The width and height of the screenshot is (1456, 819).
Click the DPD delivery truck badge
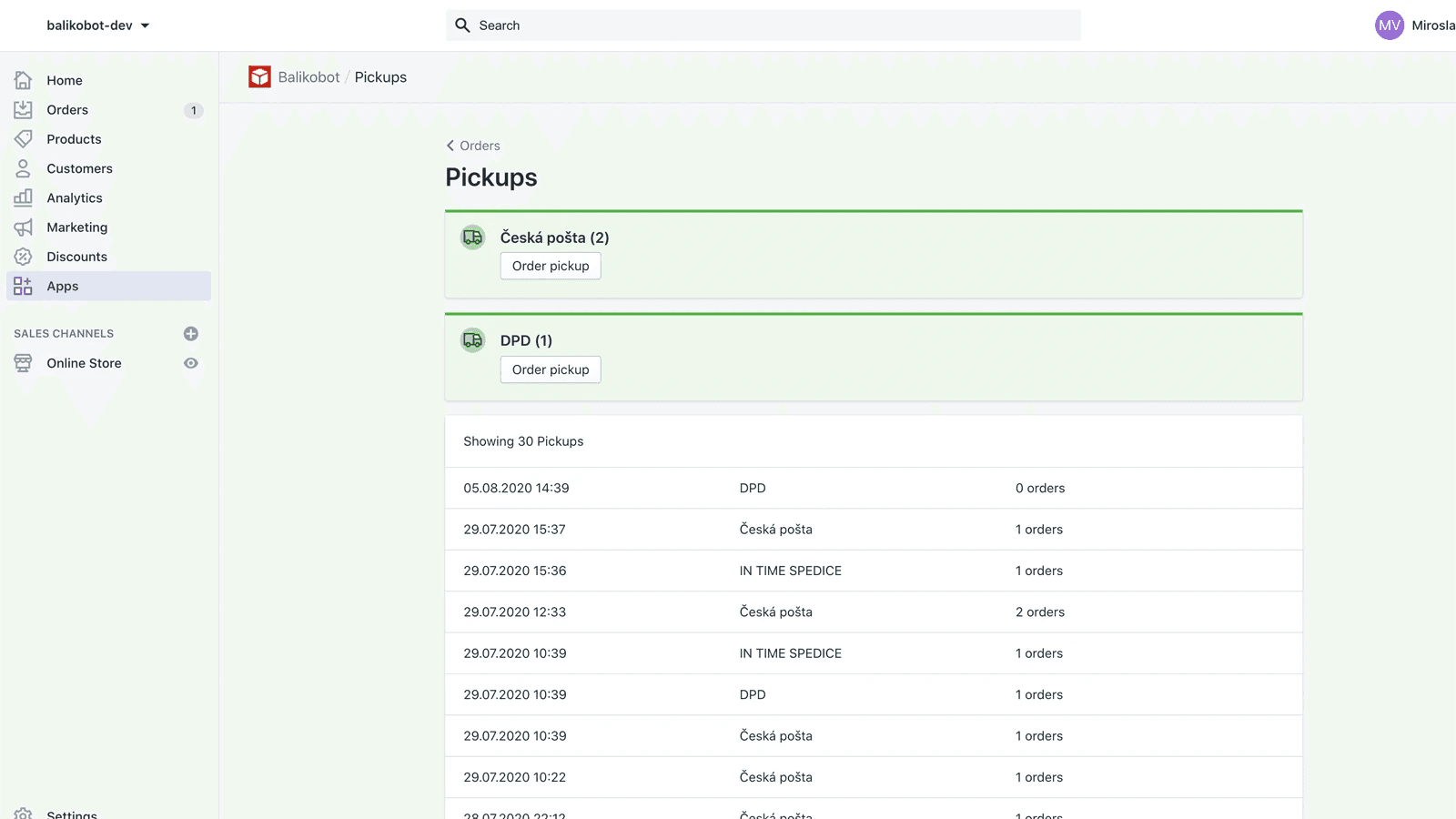[x=472, y=339]
